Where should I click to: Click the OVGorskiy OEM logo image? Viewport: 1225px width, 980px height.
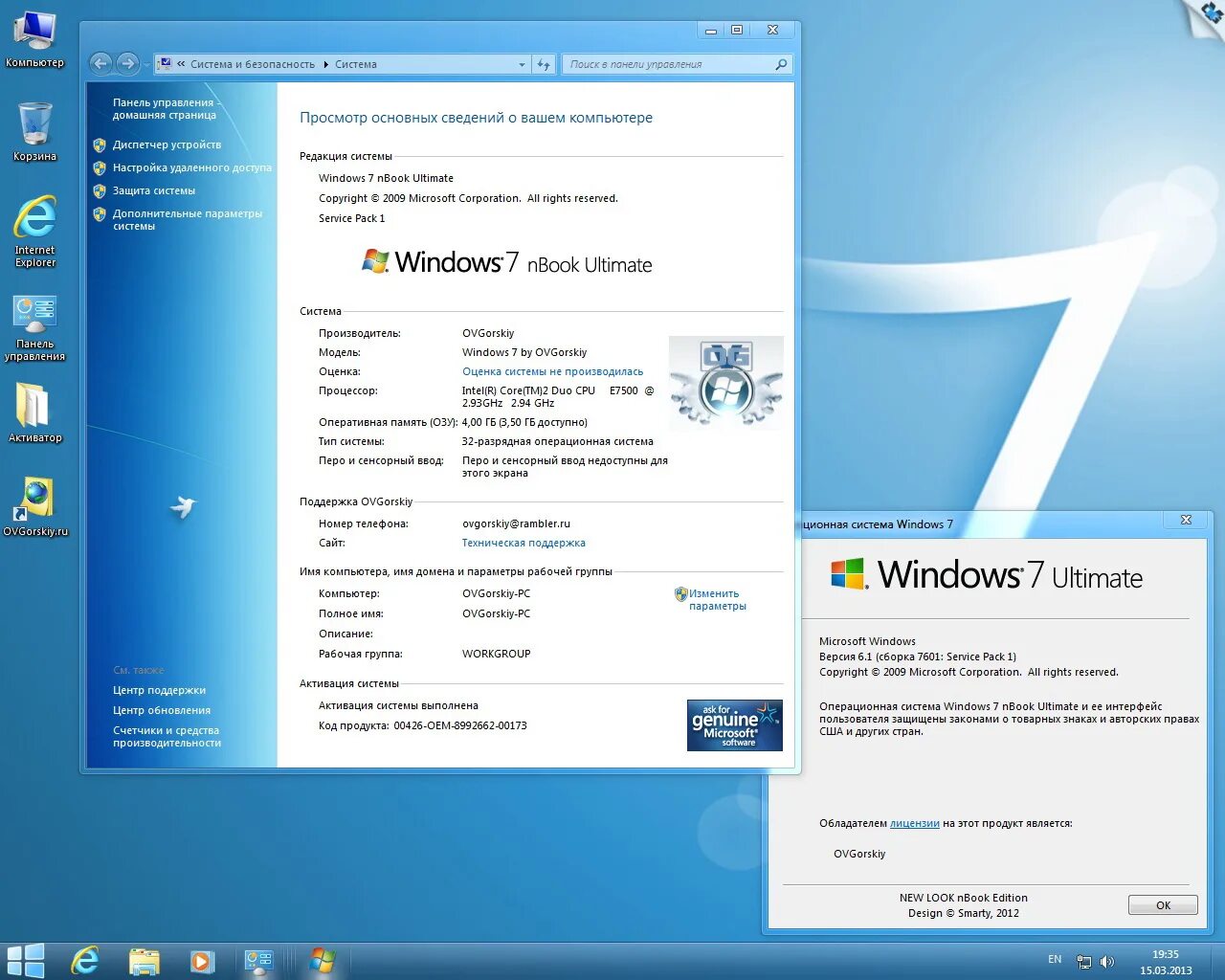click(725, 383)
